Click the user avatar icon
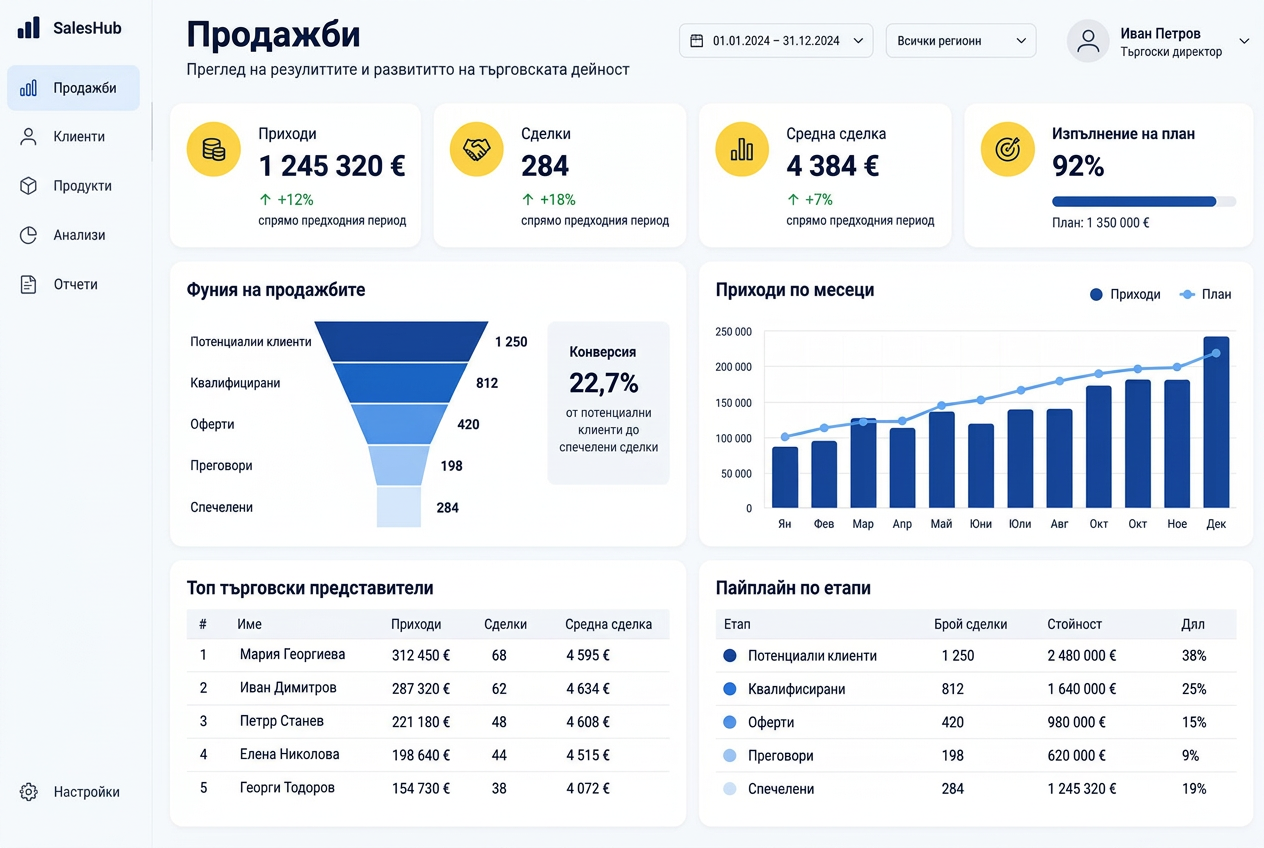This screenshot has height=848, width=1264. [x=1088, y=41]
